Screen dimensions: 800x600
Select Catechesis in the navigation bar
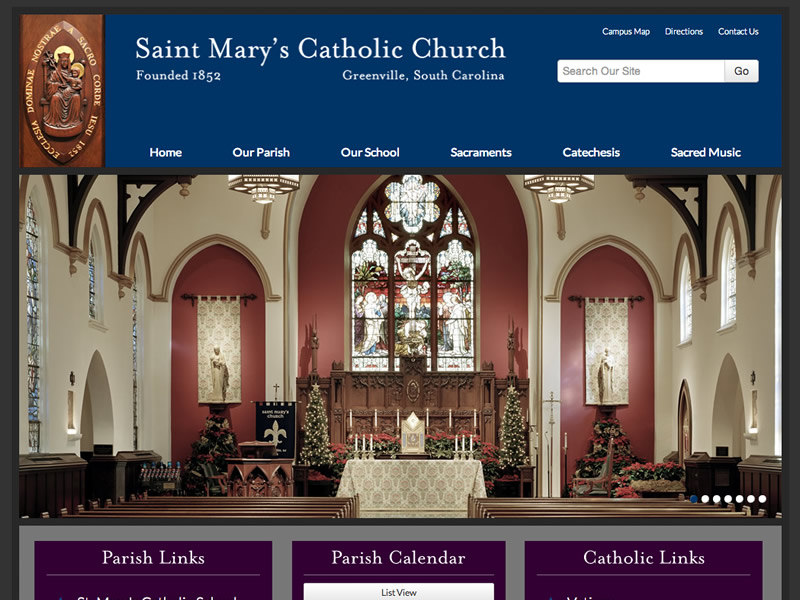coord(591,152)
